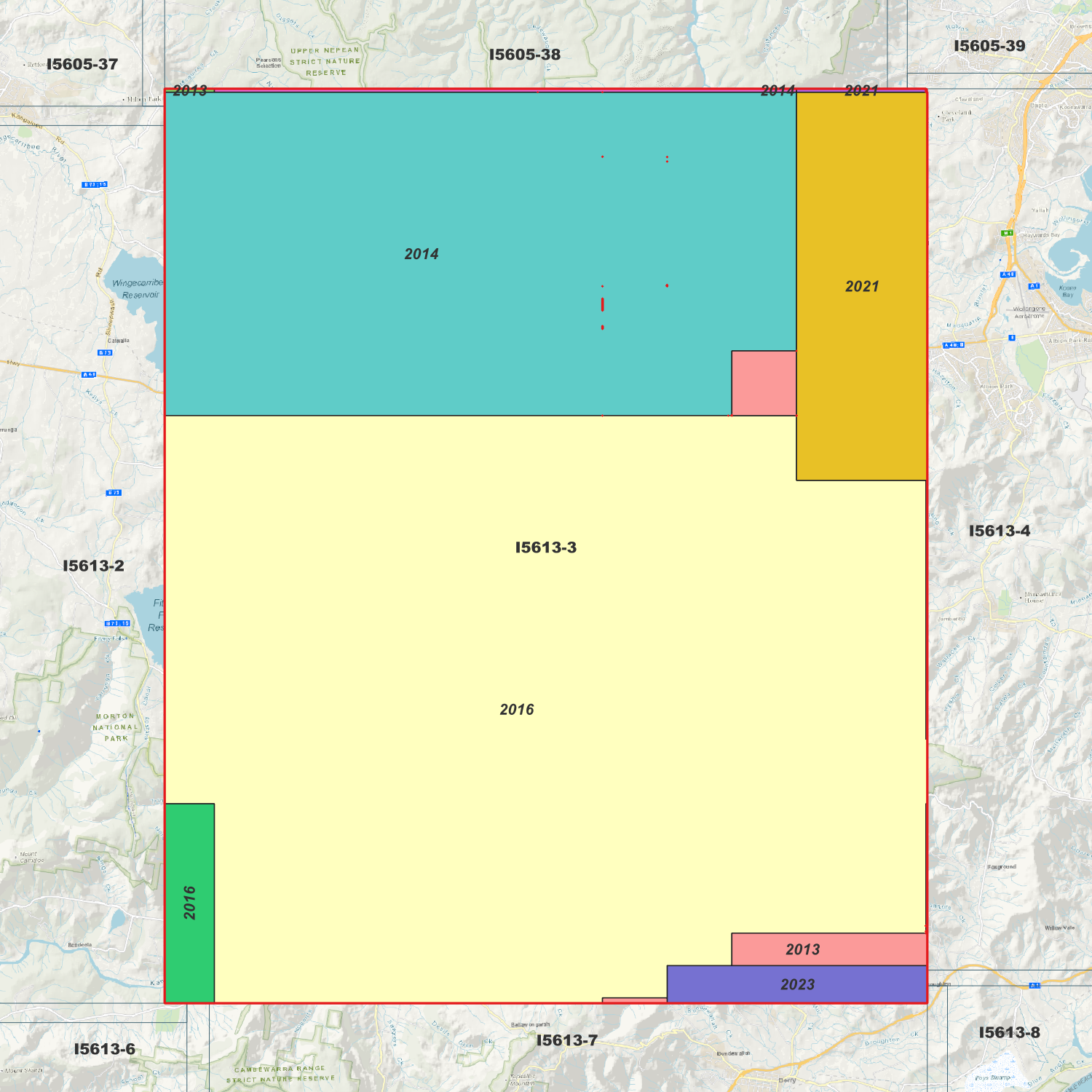Click the pink 2013 strip above purple
This screenshot has width=1092, height=1092.
point(828,949)
